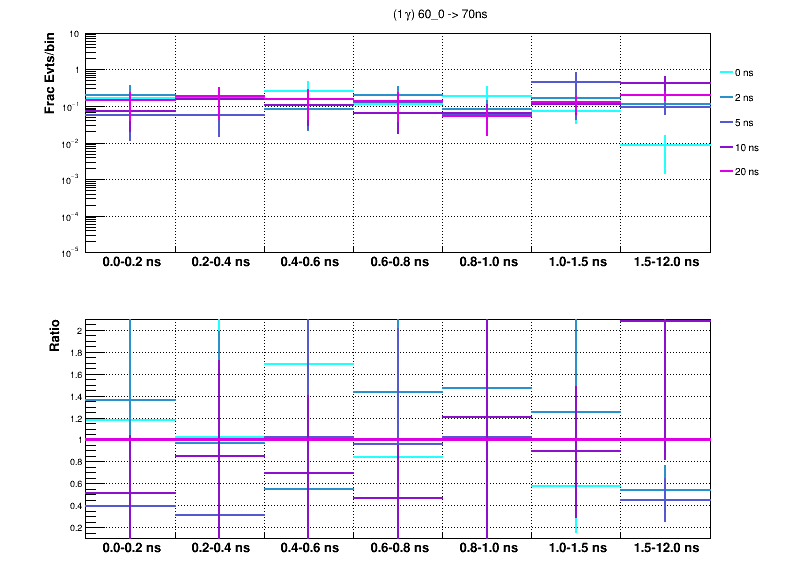796x572 pixels.
Task: Click the cyan line swatch for 0 ns legend entry
Action: pos(727,73)
